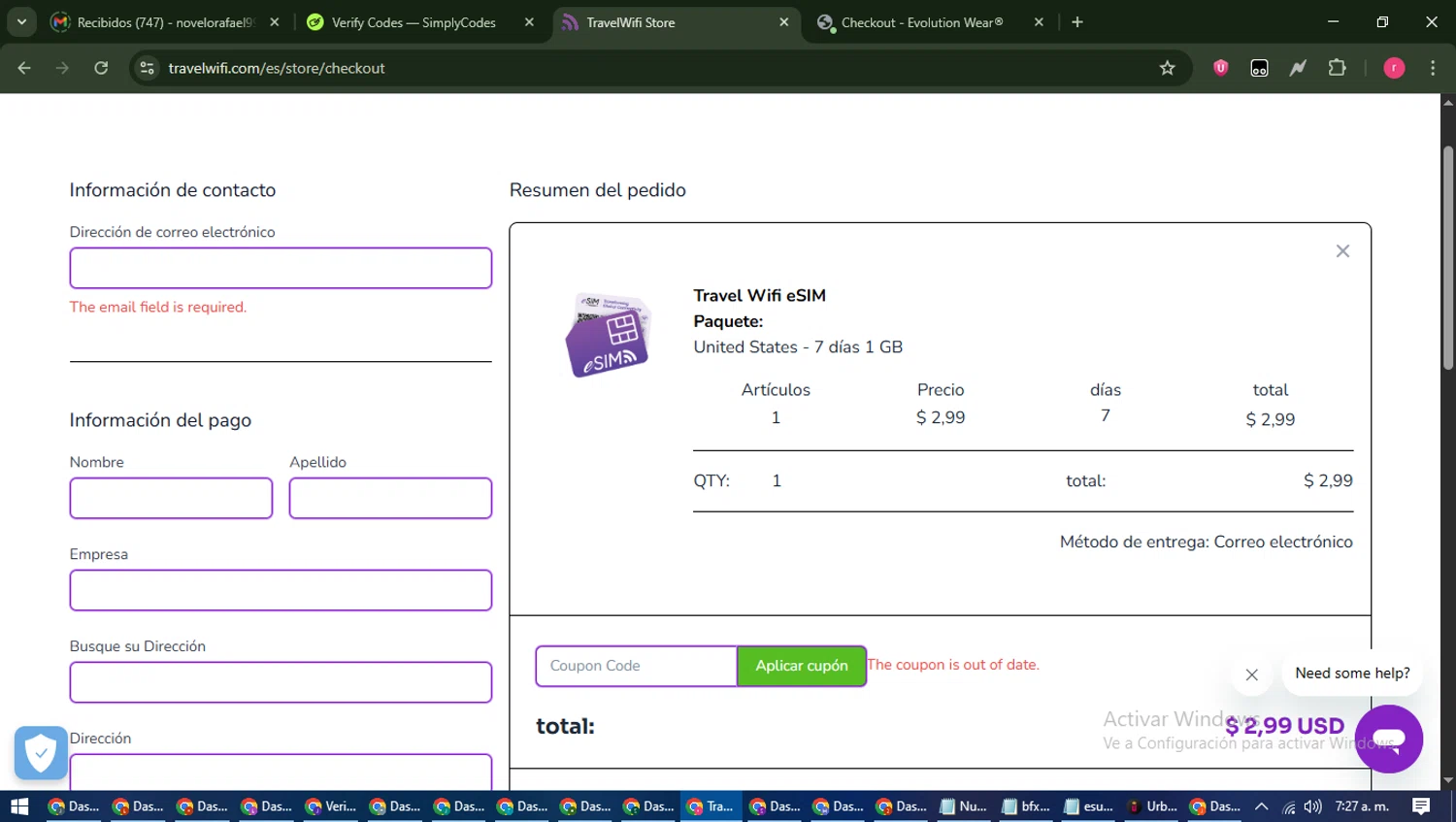1456x822 pixels.
Task: Open the Chrome profile avatar
Action: coord(1394,68)
